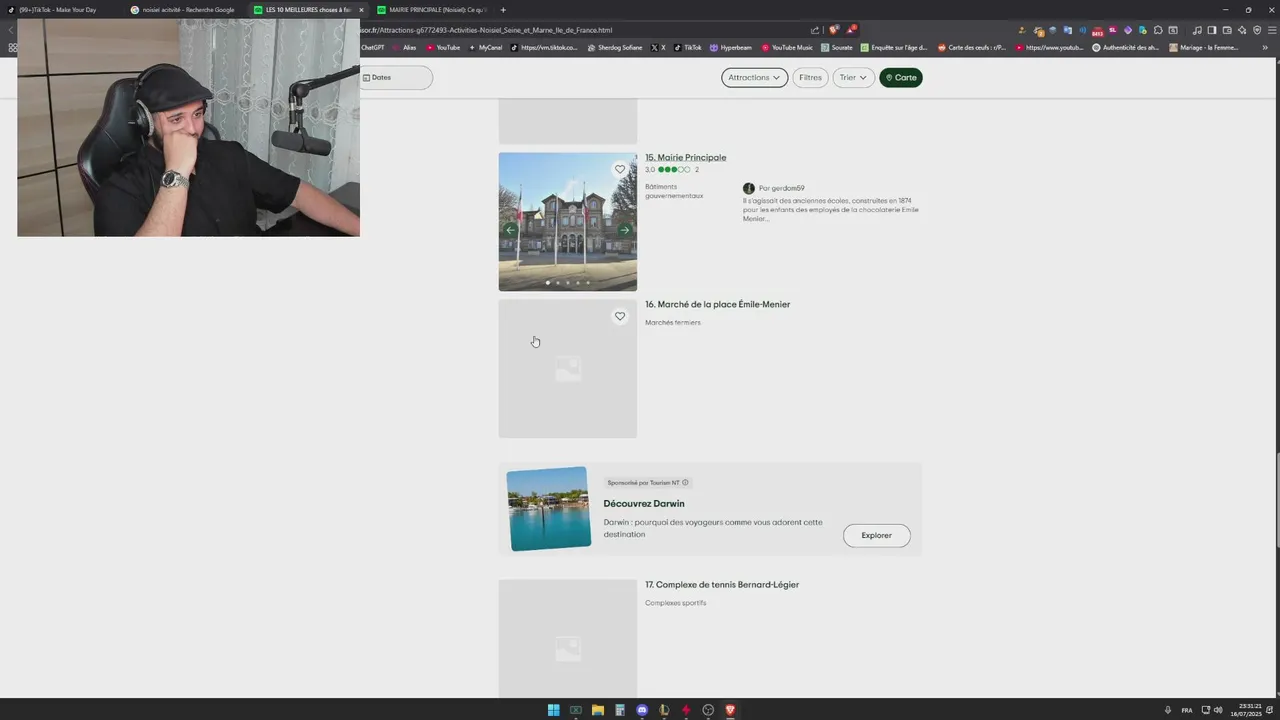Viewport: 1280px width, 720px height.
Task: Open the Trier sort dropdown
Action: tap(853, 77)
